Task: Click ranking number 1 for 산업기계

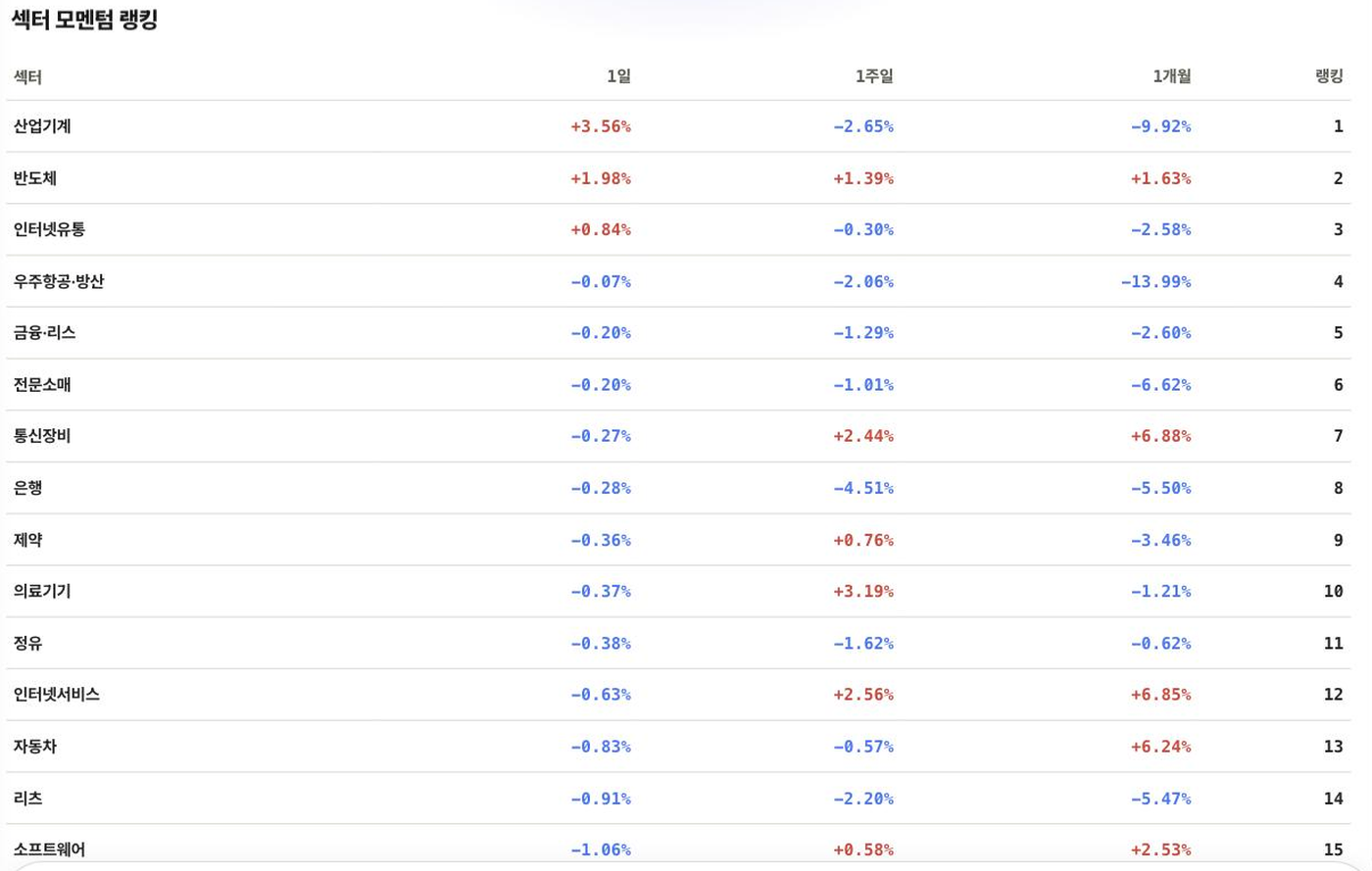Action: pyautogui.click(x=1338, y=126)
